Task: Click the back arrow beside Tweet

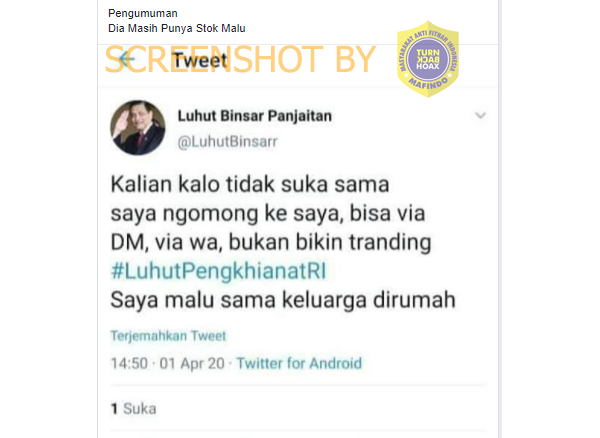Action: [x=127, y=59]
